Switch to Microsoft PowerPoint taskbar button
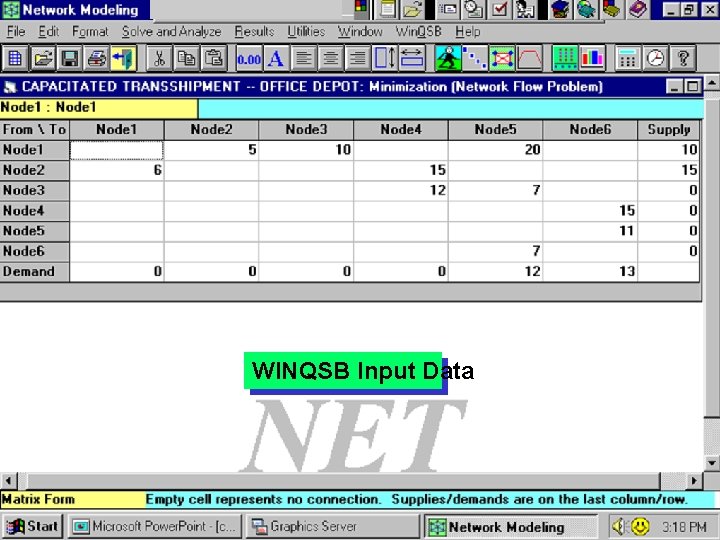Screen dimensions: 720x540 point(155,526)
